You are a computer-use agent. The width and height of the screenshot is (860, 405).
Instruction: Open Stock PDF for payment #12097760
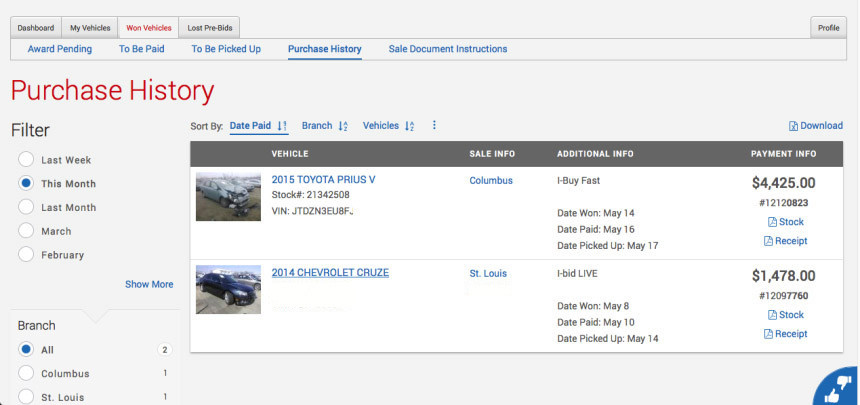pyautogui.click(x=785, y=315)
